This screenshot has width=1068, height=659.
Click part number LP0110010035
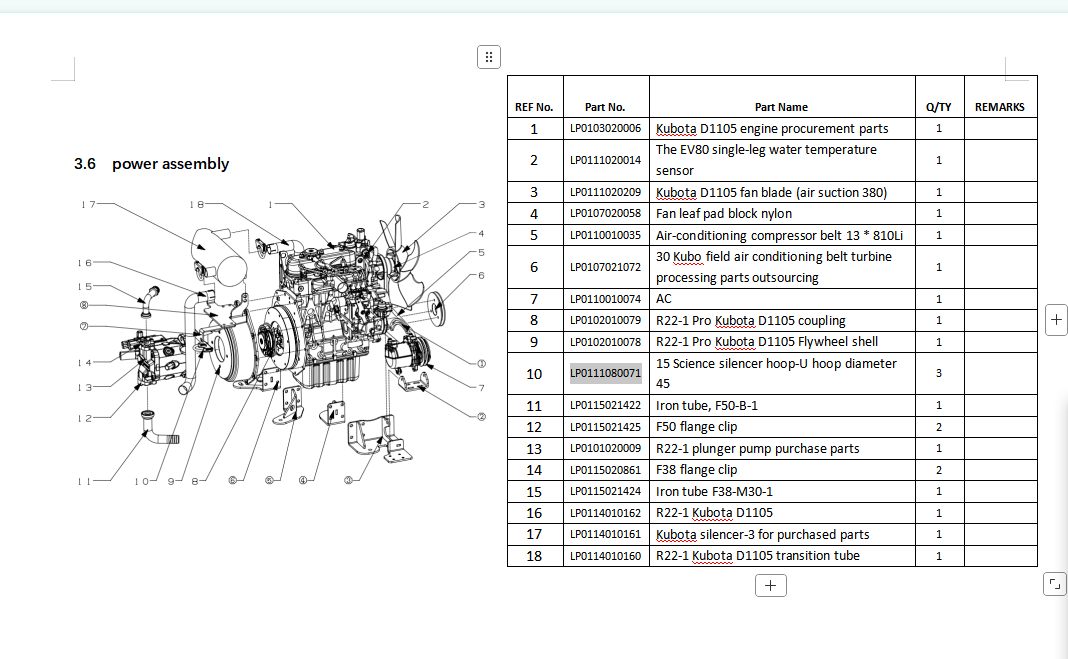click(606, 236)
